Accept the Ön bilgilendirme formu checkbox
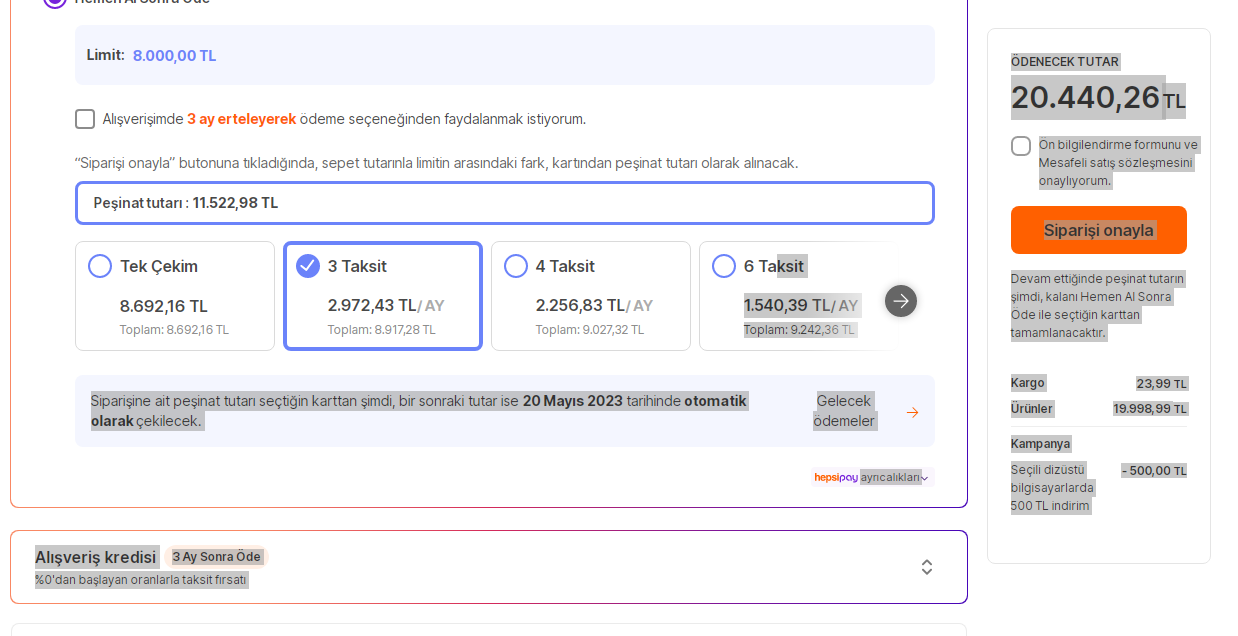 pyautogui.click(x=1021, y=146)
